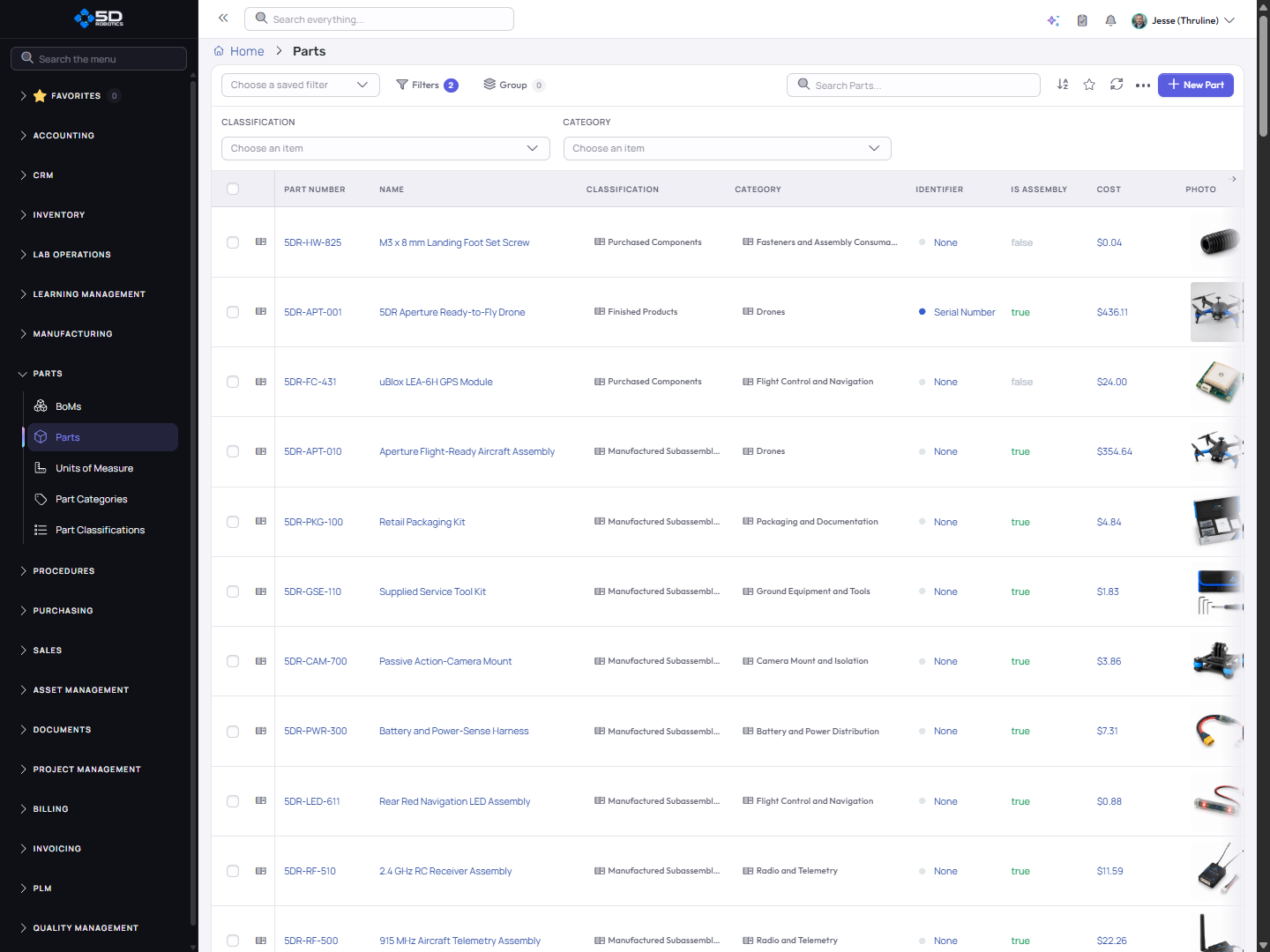Click the favorite star icon in toolbar
The image size is (1270, 952).
click(1089, 85)
